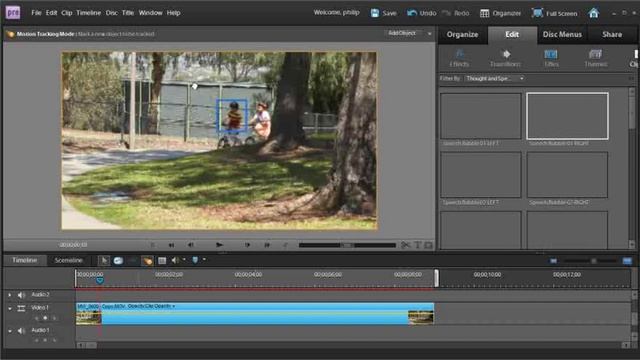Select Speech Bubble 01 LEFT thumbnail
The width and height of the screenshot is (640, 360).
click(481, 116)
